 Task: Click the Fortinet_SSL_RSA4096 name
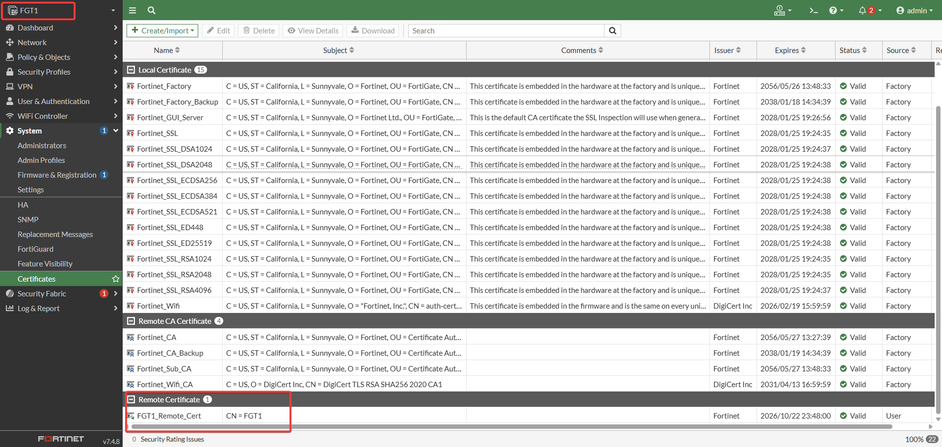[174, 290]
